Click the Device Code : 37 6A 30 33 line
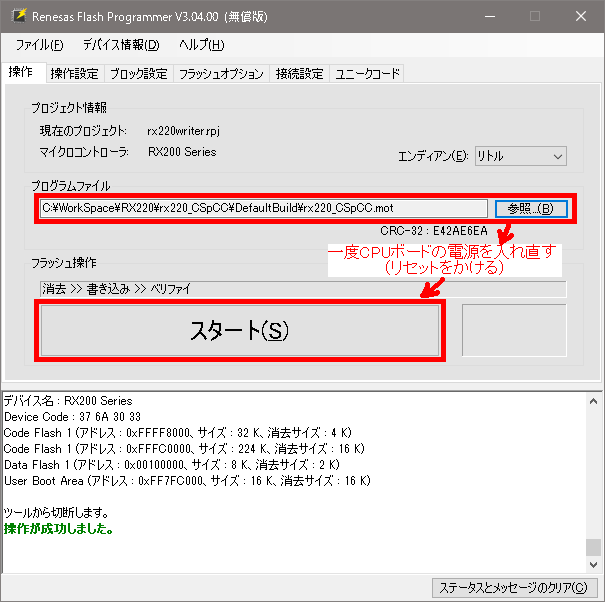Viewport: 605px width, 602px height. pyautogui.click(x=72, y=417)
